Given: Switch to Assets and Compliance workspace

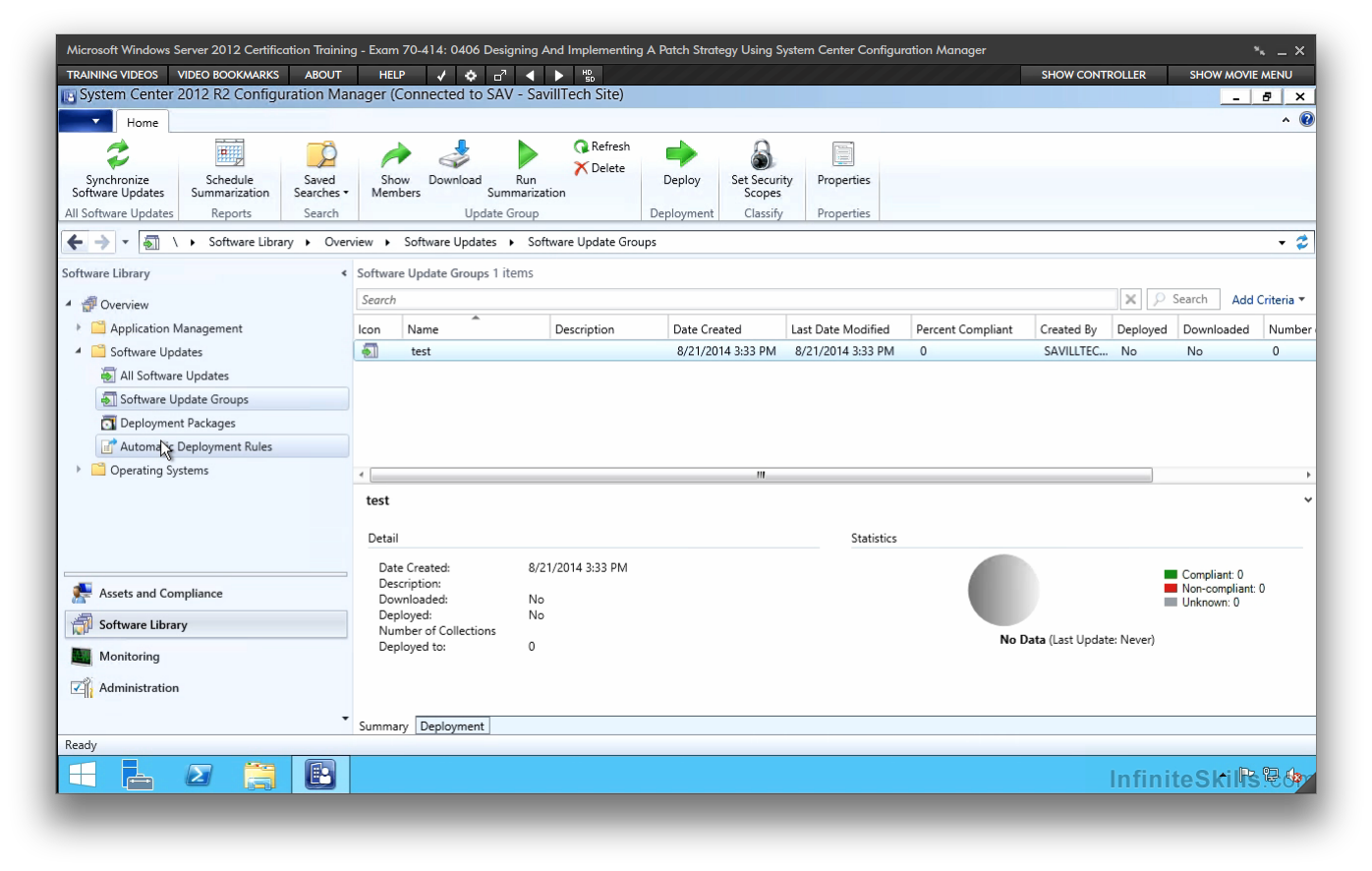Looking at the screenshot, I should 206,594.
